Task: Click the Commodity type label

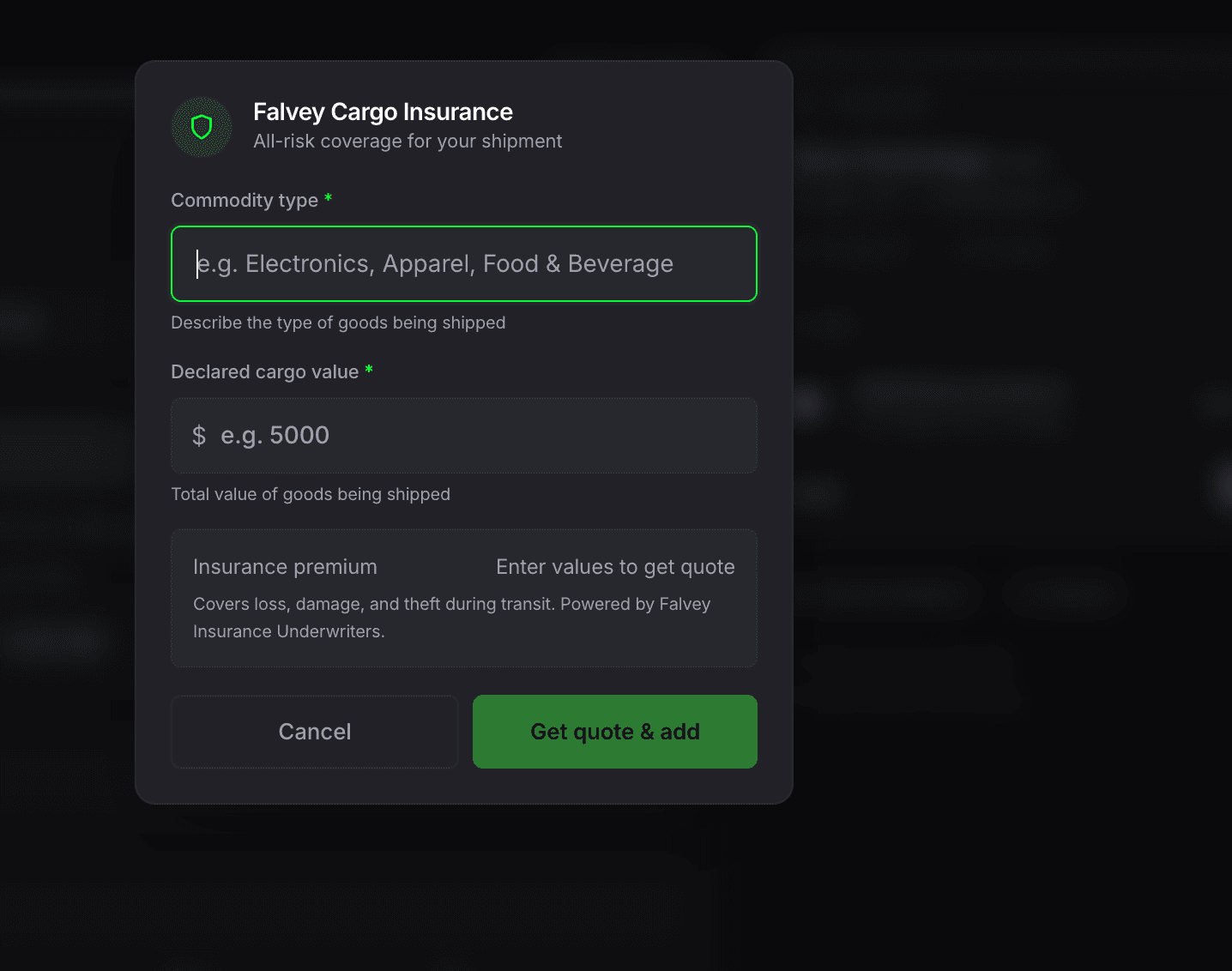Action: [244, 200]
